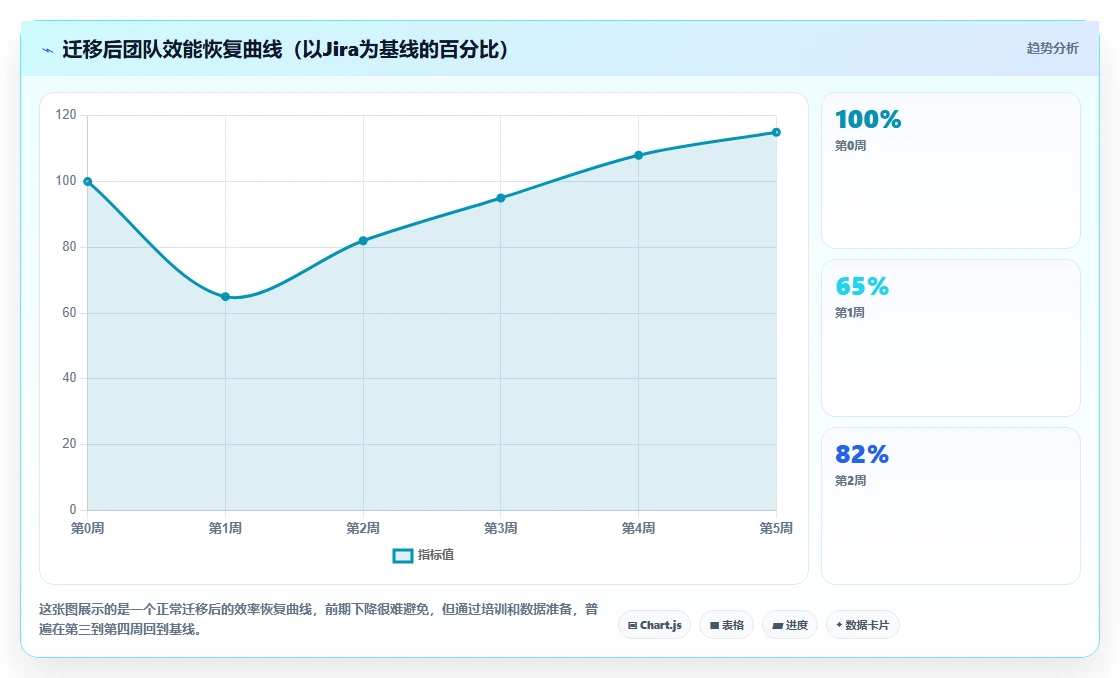
Task: Click the 趋势分析 label in the header
Action: coord(1052,48)
